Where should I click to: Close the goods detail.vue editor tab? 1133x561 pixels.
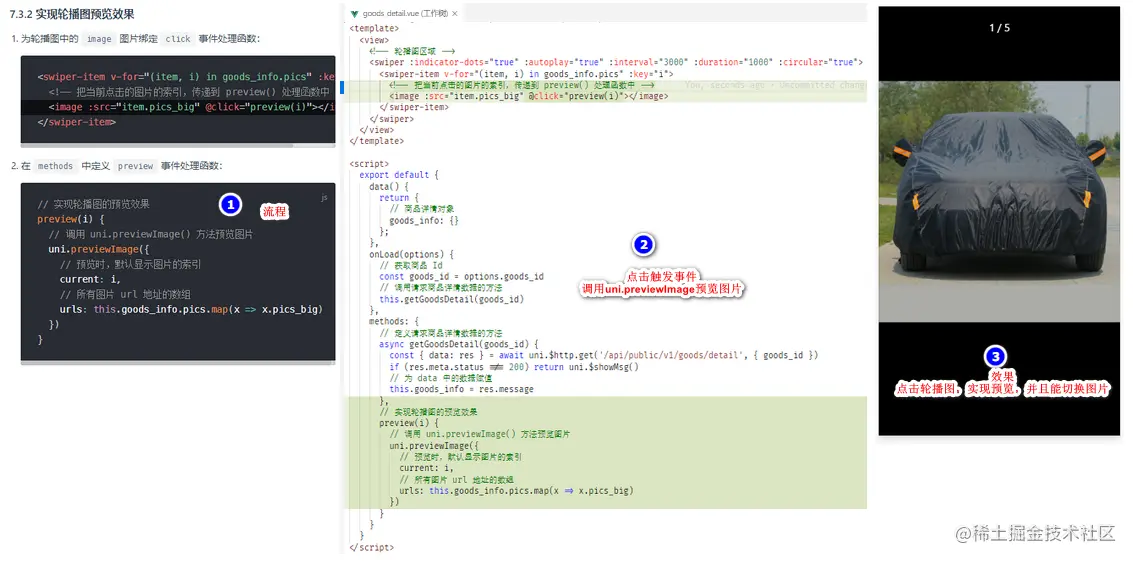454,13
